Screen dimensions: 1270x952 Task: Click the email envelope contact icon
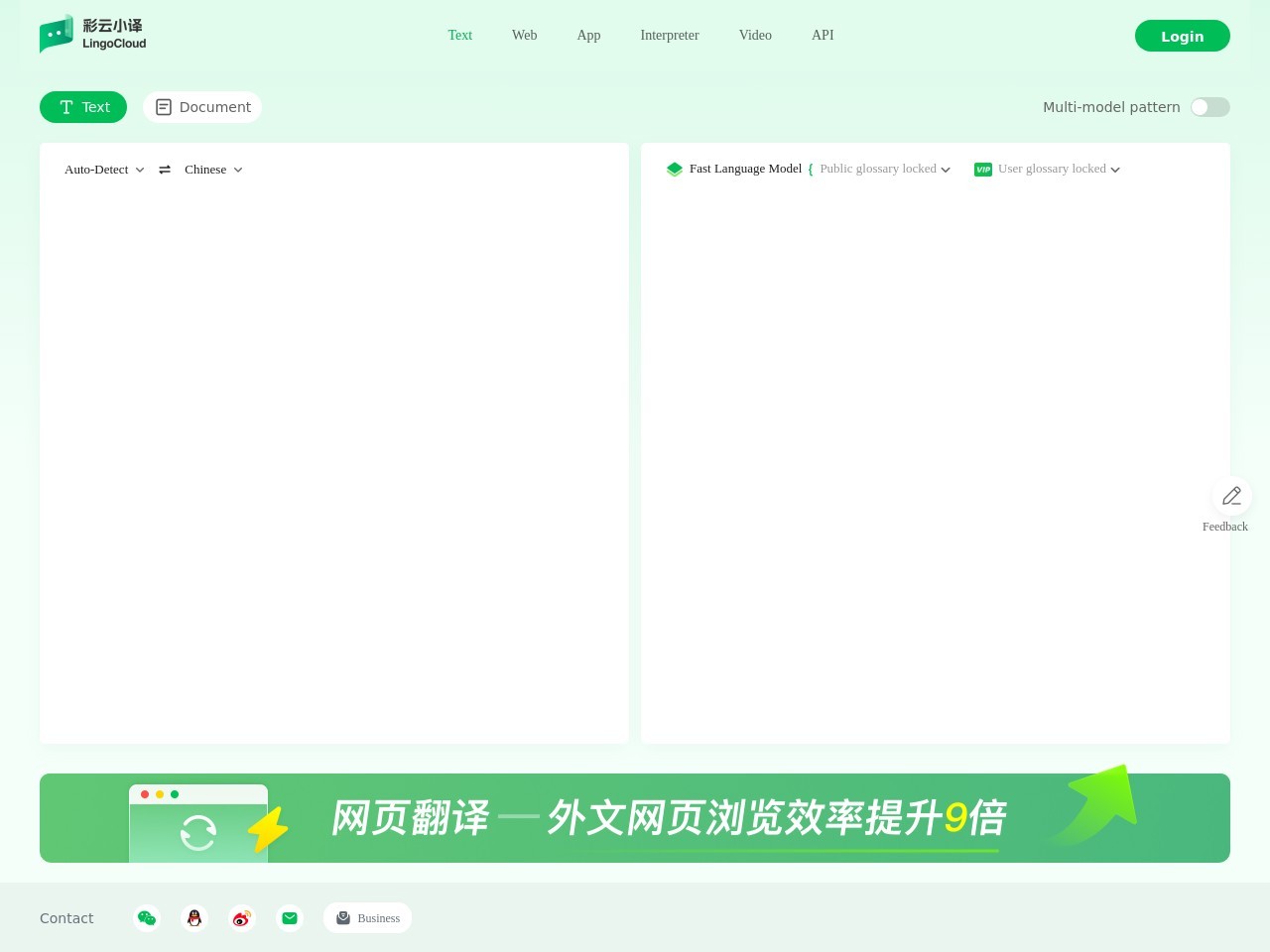(x=290, y=918)
